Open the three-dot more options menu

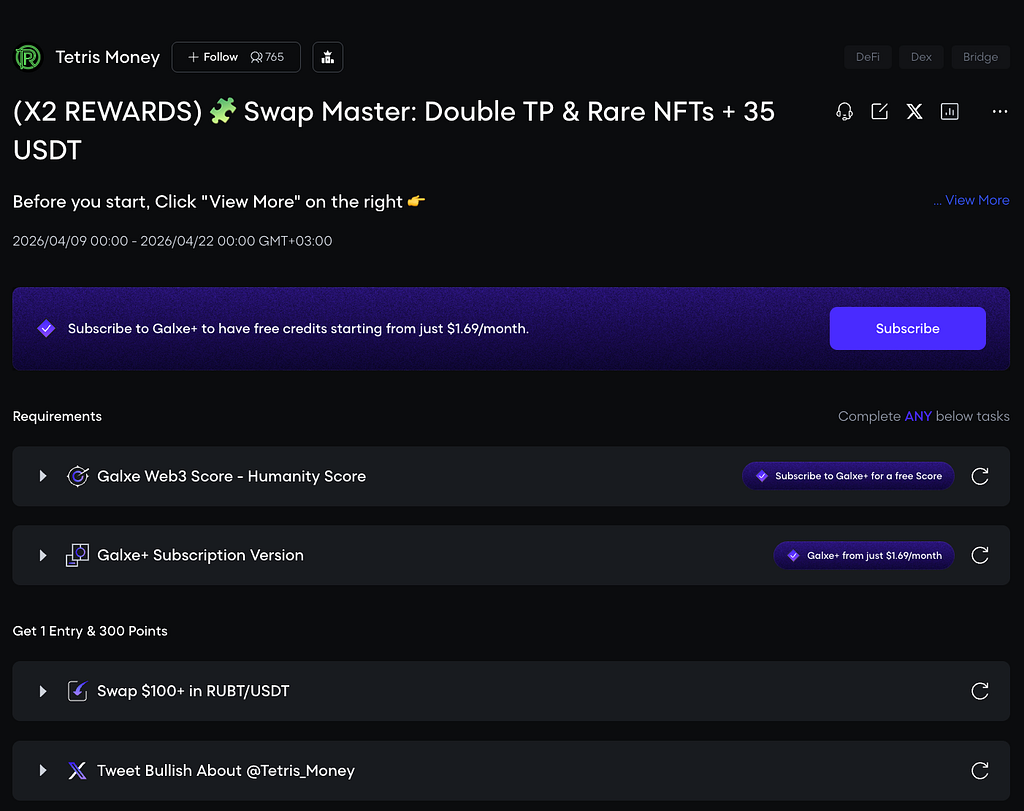[x=1000, y=112]
